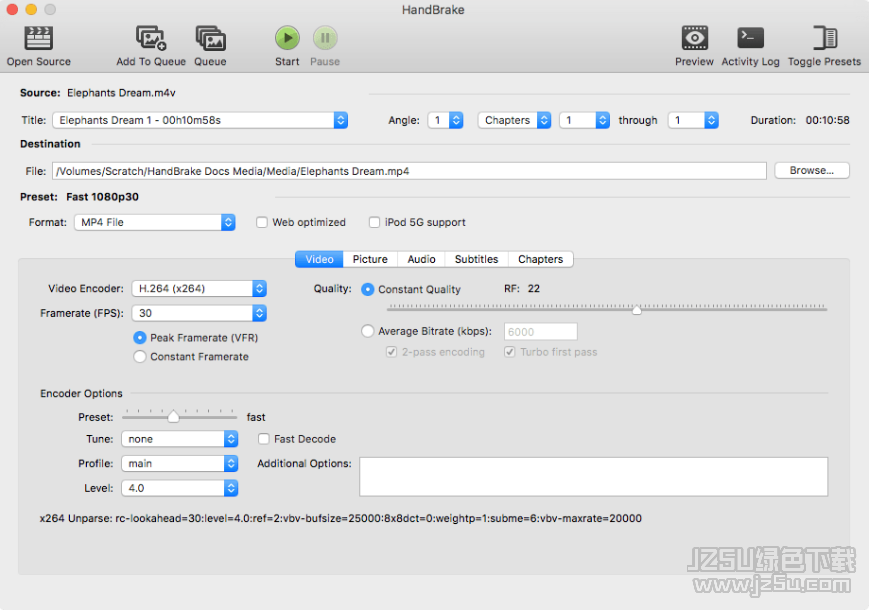This screenshot has width=869, height=611.
Task: Open the Tune dropdown set to none
Action: click(x=180, y=439)
